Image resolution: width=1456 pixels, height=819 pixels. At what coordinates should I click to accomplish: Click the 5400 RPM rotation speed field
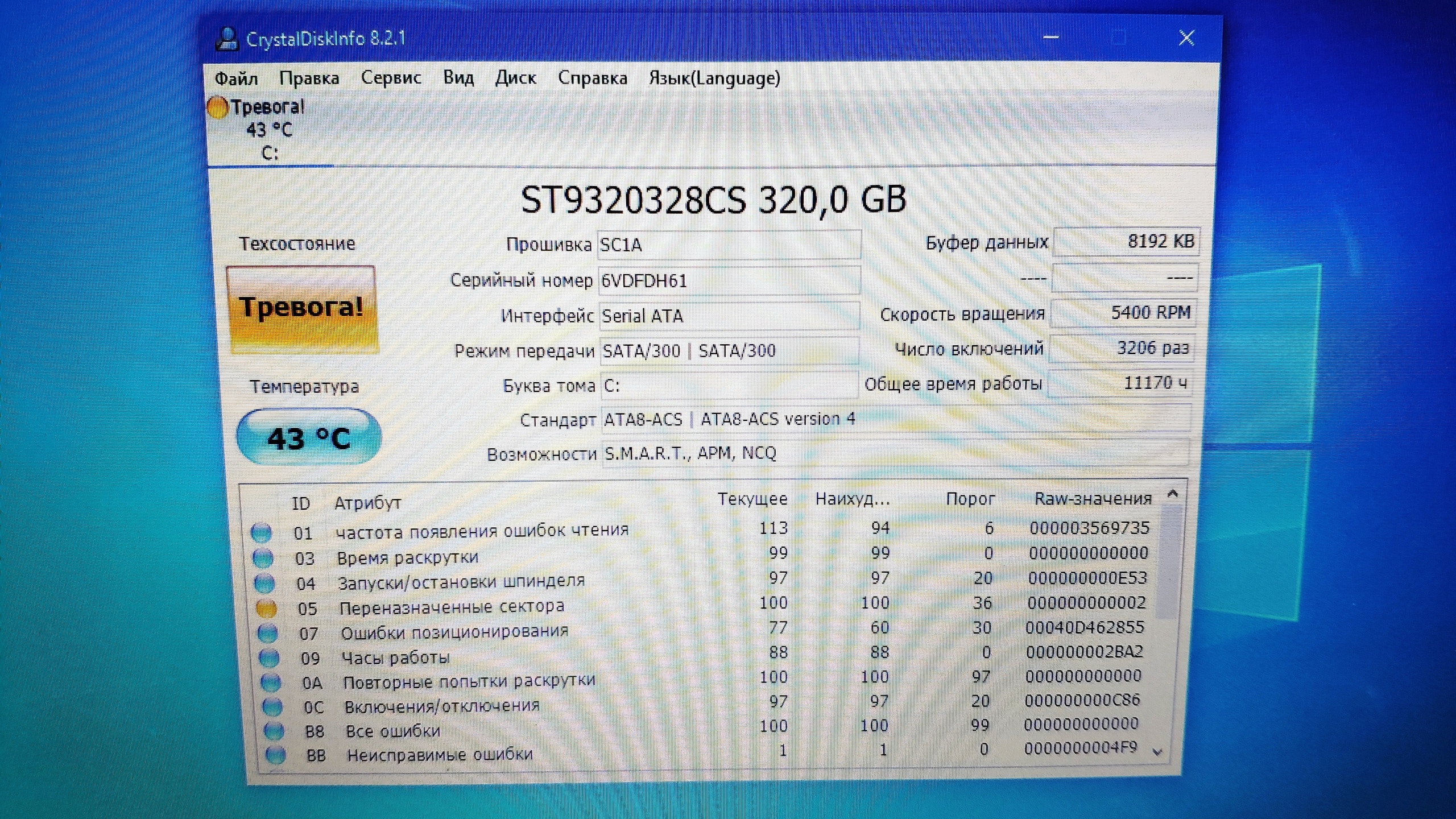[1123, 313]
